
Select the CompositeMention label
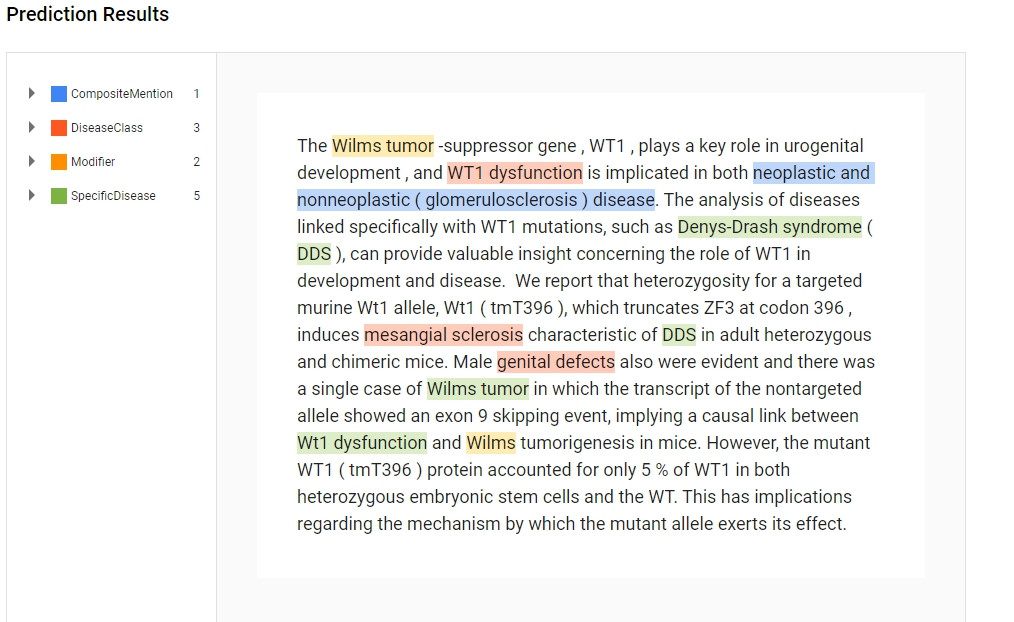click(x=122, y=94)
